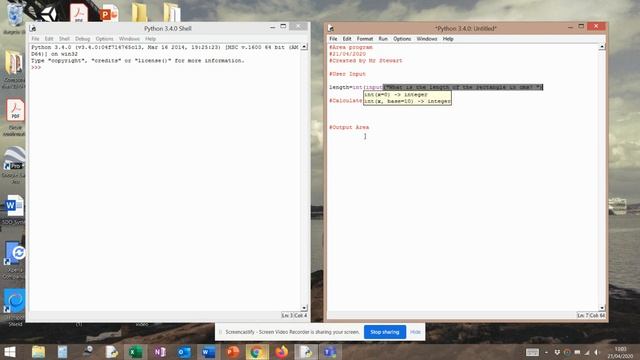The width and height of the screenshot is (640, 360).
Task: Open Edit menu in Python Shell
Action: [x=49, y=39]
